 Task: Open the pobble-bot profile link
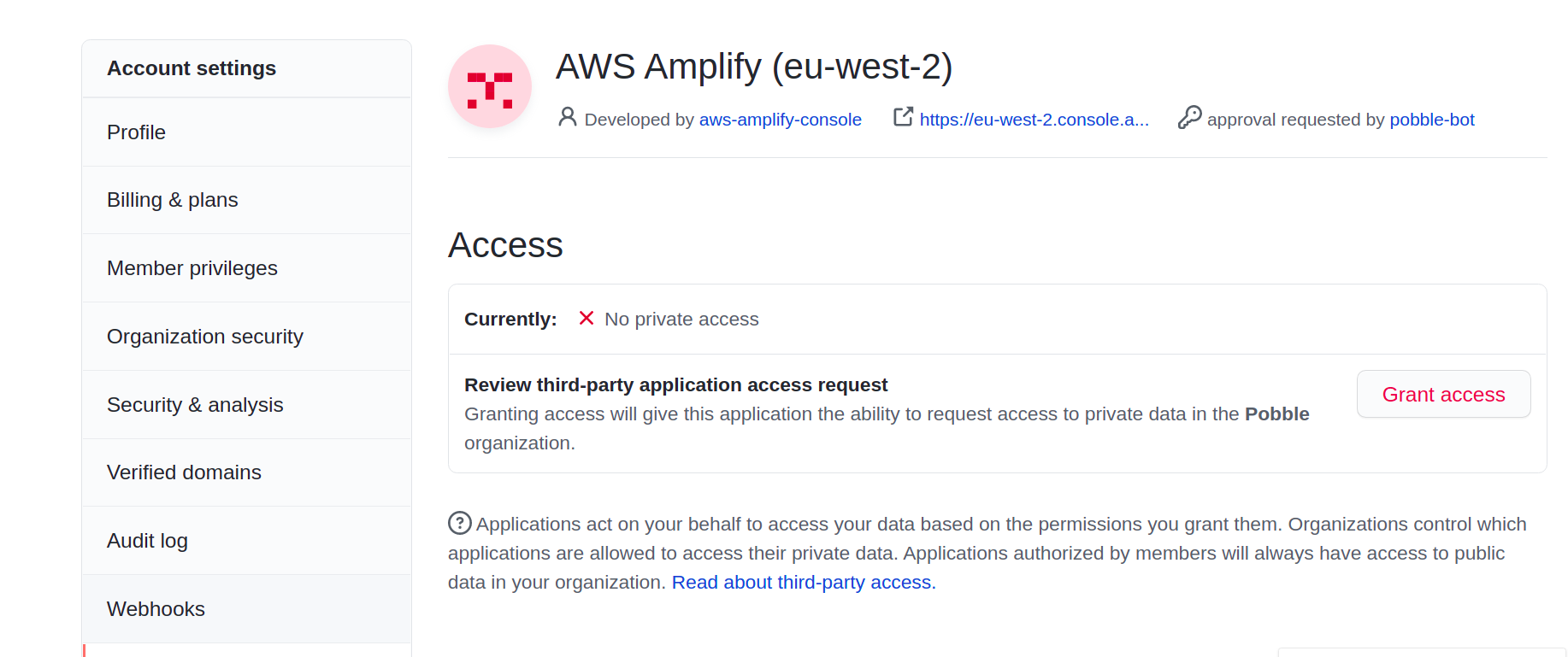(1431, 120)
